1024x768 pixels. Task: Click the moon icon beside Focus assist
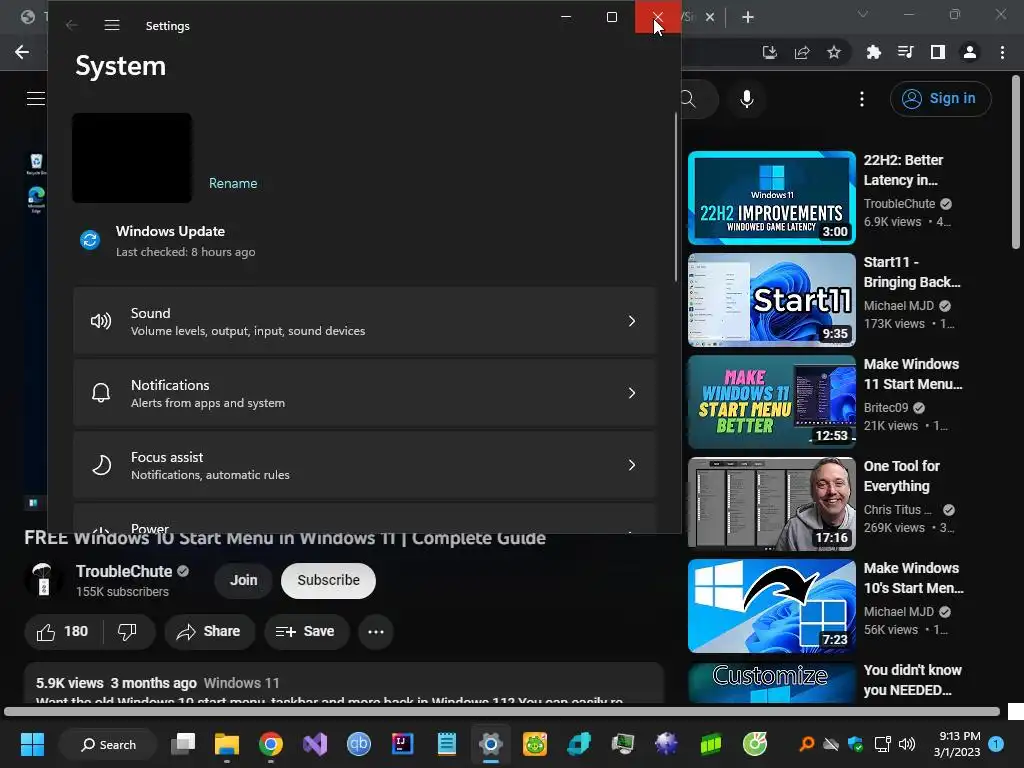[101, 465]
